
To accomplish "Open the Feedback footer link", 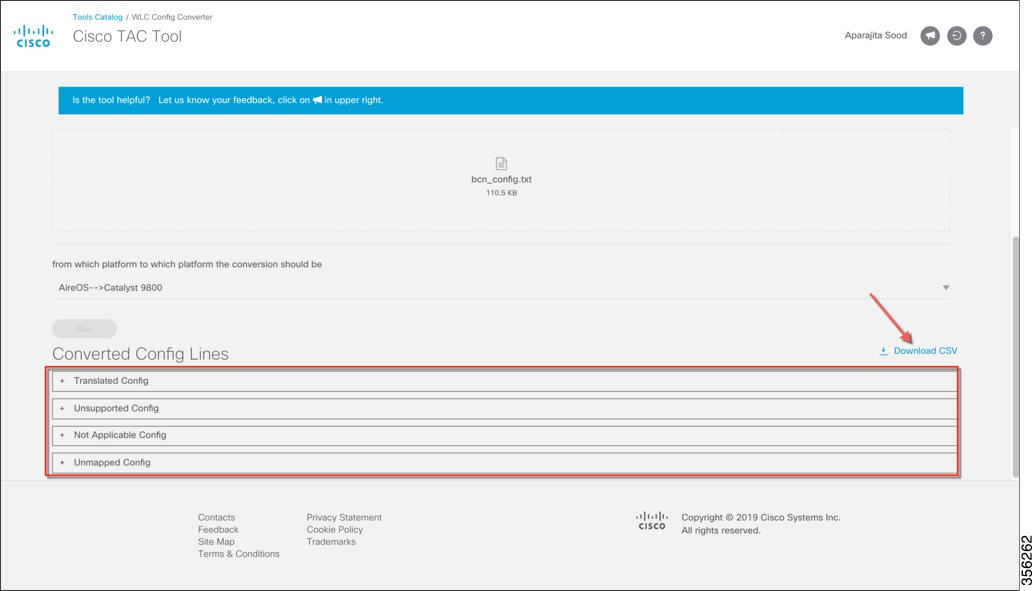I will point(218,530).
